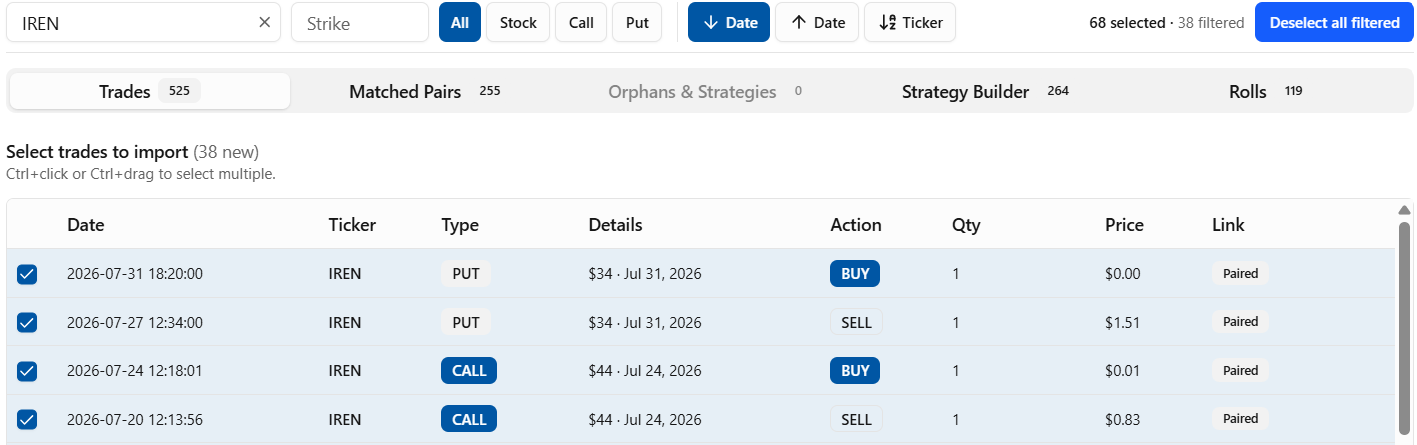The height and width of the screenshot is (445, 1417).
Task: Open Orphans & Strategies tab
Action: (705, 91)
